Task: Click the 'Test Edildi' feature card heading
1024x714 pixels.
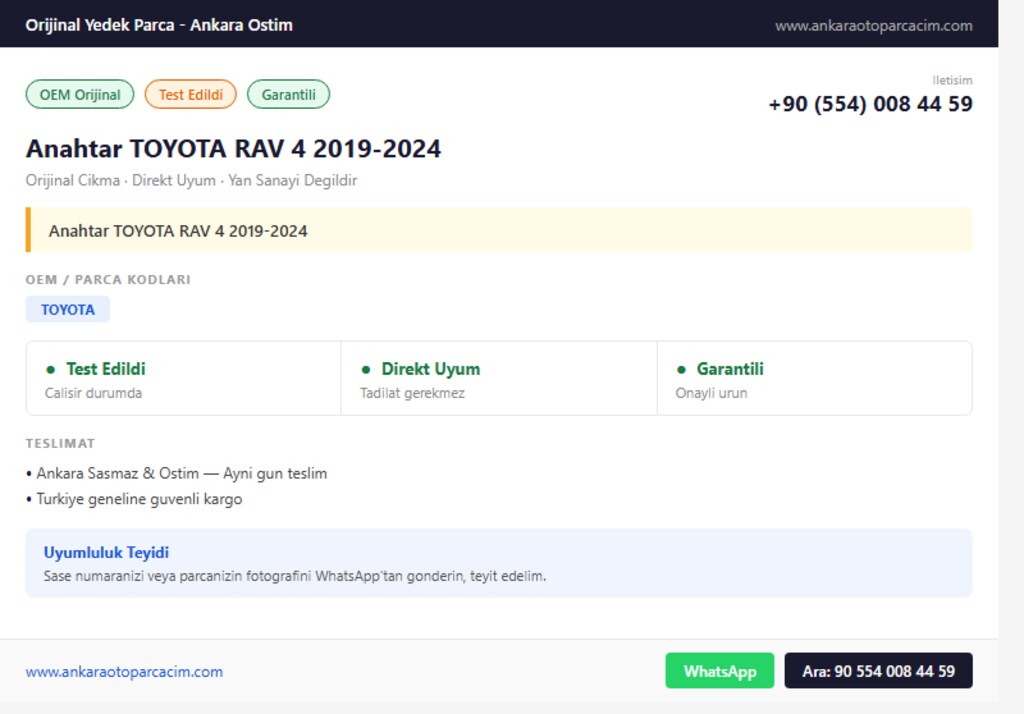Action: pyautogui.click(x=106, y=369)
